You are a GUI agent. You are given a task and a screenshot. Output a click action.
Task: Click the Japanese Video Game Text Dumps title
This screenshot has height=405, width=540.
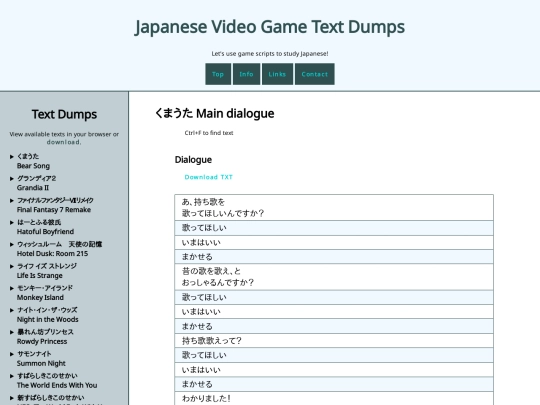[x=270, y=27]
